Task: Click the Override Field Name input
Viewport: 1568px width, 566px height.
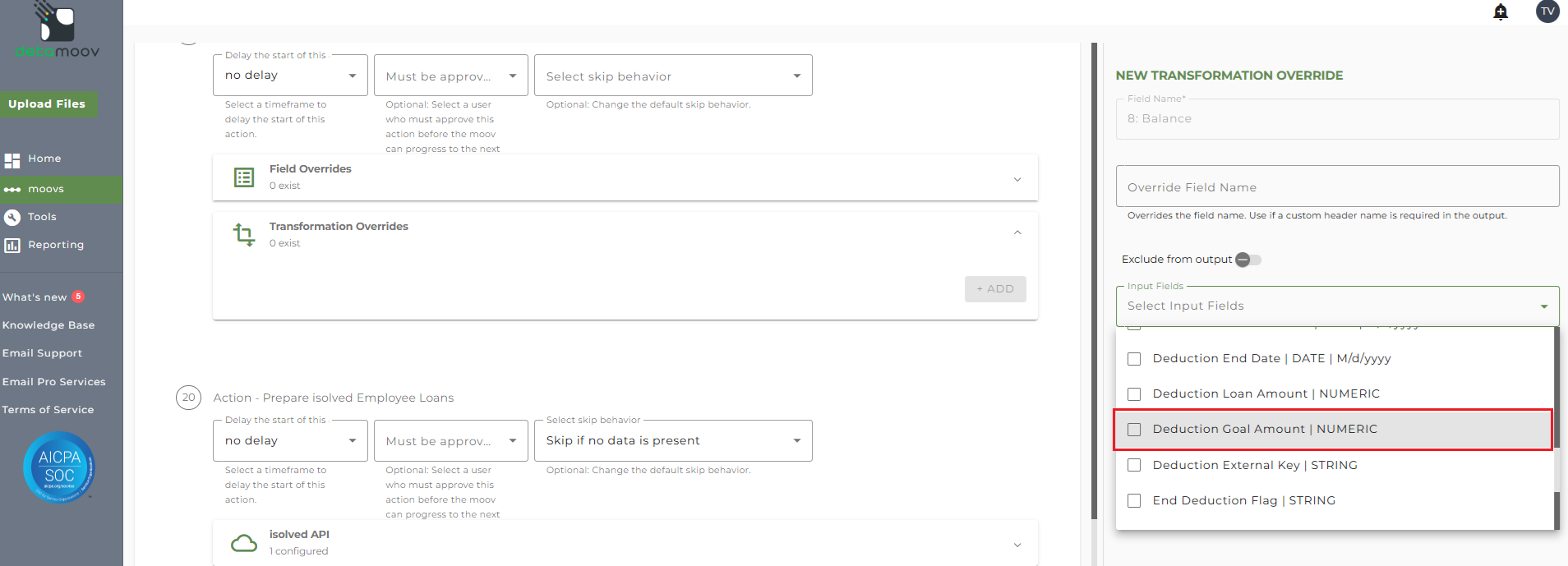Action: [1337, 187]
